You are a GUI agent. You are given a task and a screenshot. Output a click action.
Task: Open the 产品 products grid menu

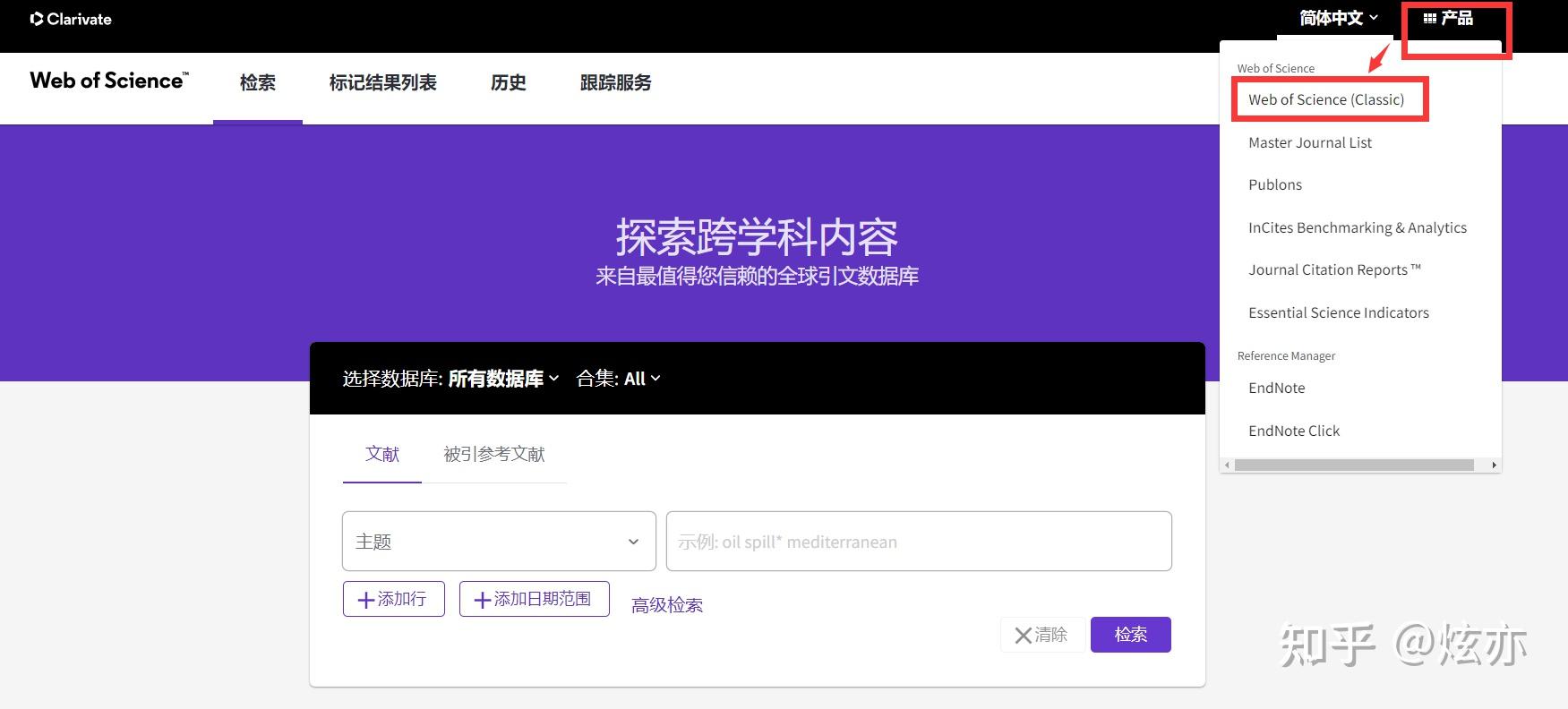coord(1448,18)
